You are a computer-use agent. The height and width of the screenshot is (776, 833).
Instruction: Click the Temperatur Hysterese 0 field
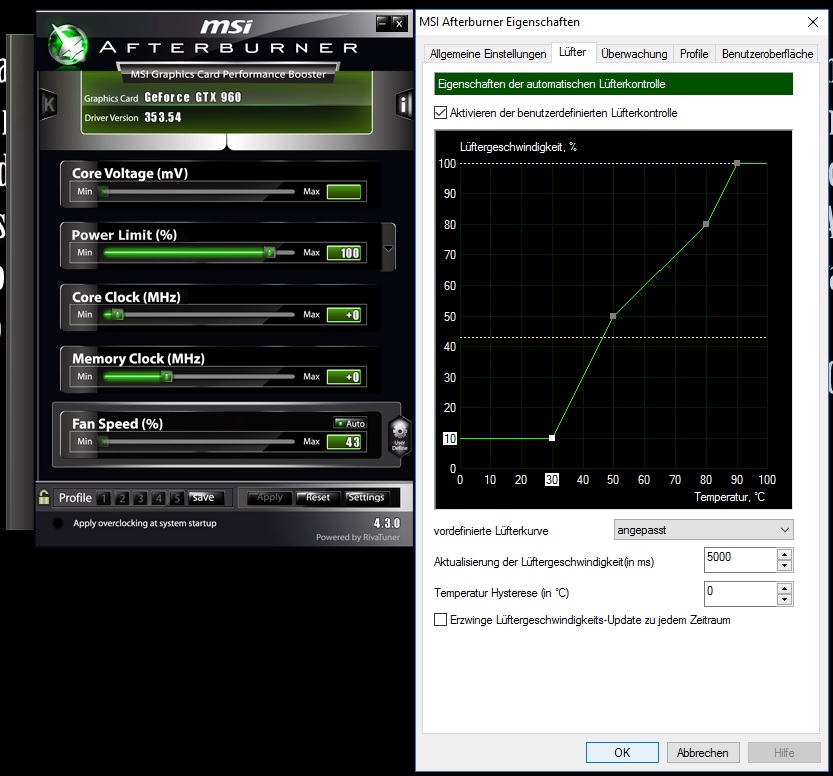click(740, 594)
